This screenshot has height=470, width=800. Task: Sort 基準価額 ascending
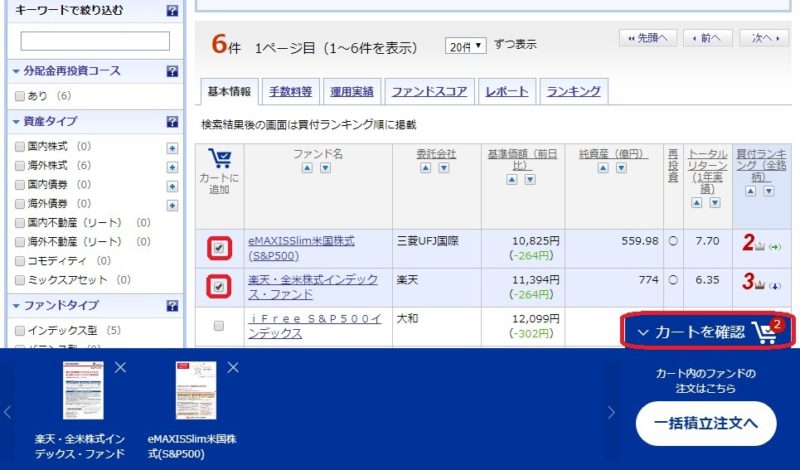(x=512, y=179)
